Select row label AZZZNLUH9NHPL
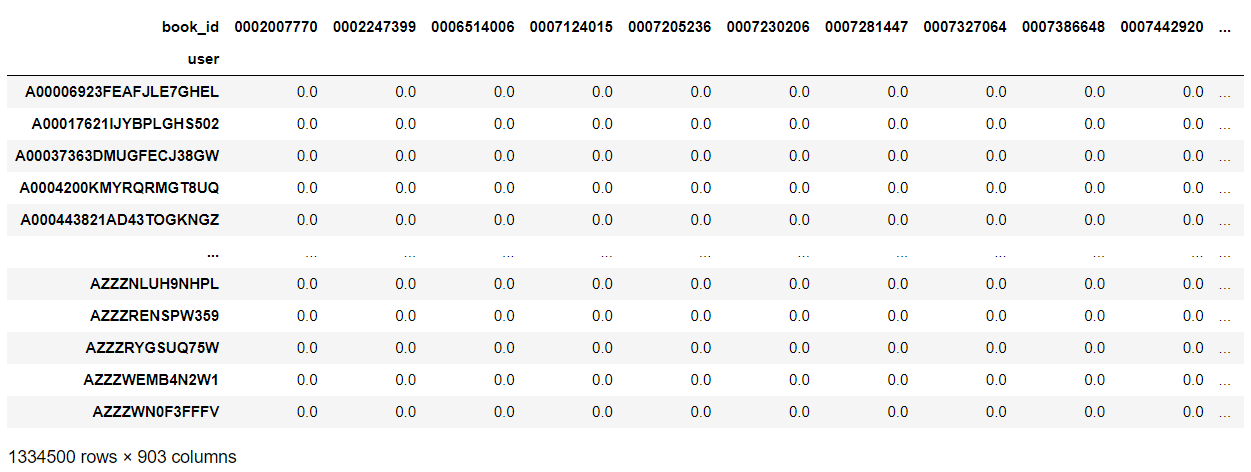The height and width of the screenshot is (472, 1251). pos(154,284)
